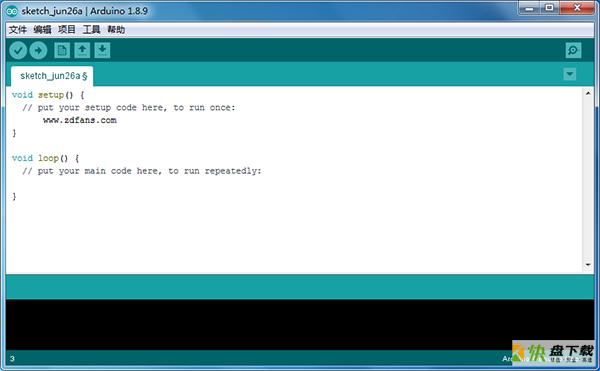Screen dimensions: 600x371
Task: Click the 'put your main code here' comment
Action: click(x=142, y=171)
